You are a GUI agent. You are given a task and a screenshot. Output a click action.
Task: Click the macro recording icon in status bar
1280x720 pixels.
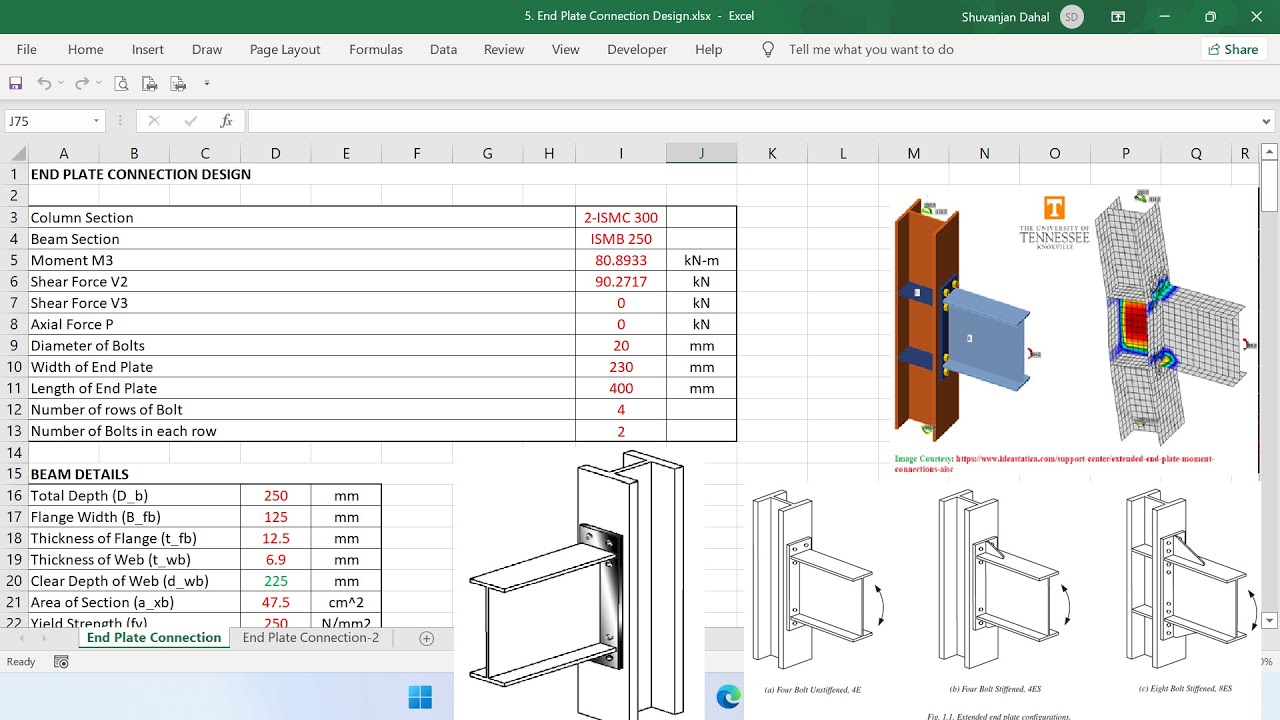point(61,662)
